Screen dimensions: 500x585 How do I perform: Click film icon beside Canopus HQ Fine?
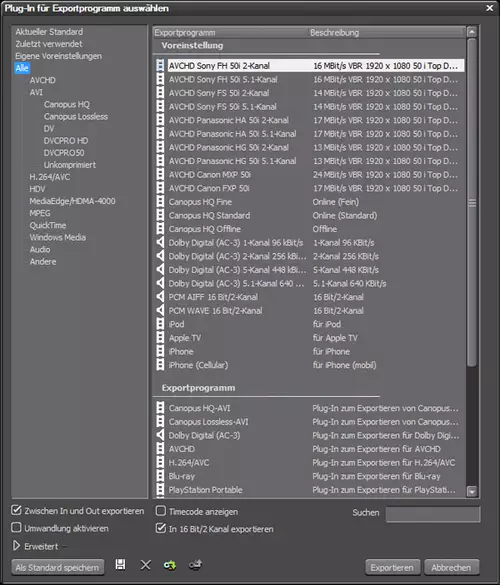click(x=160, y=202)
